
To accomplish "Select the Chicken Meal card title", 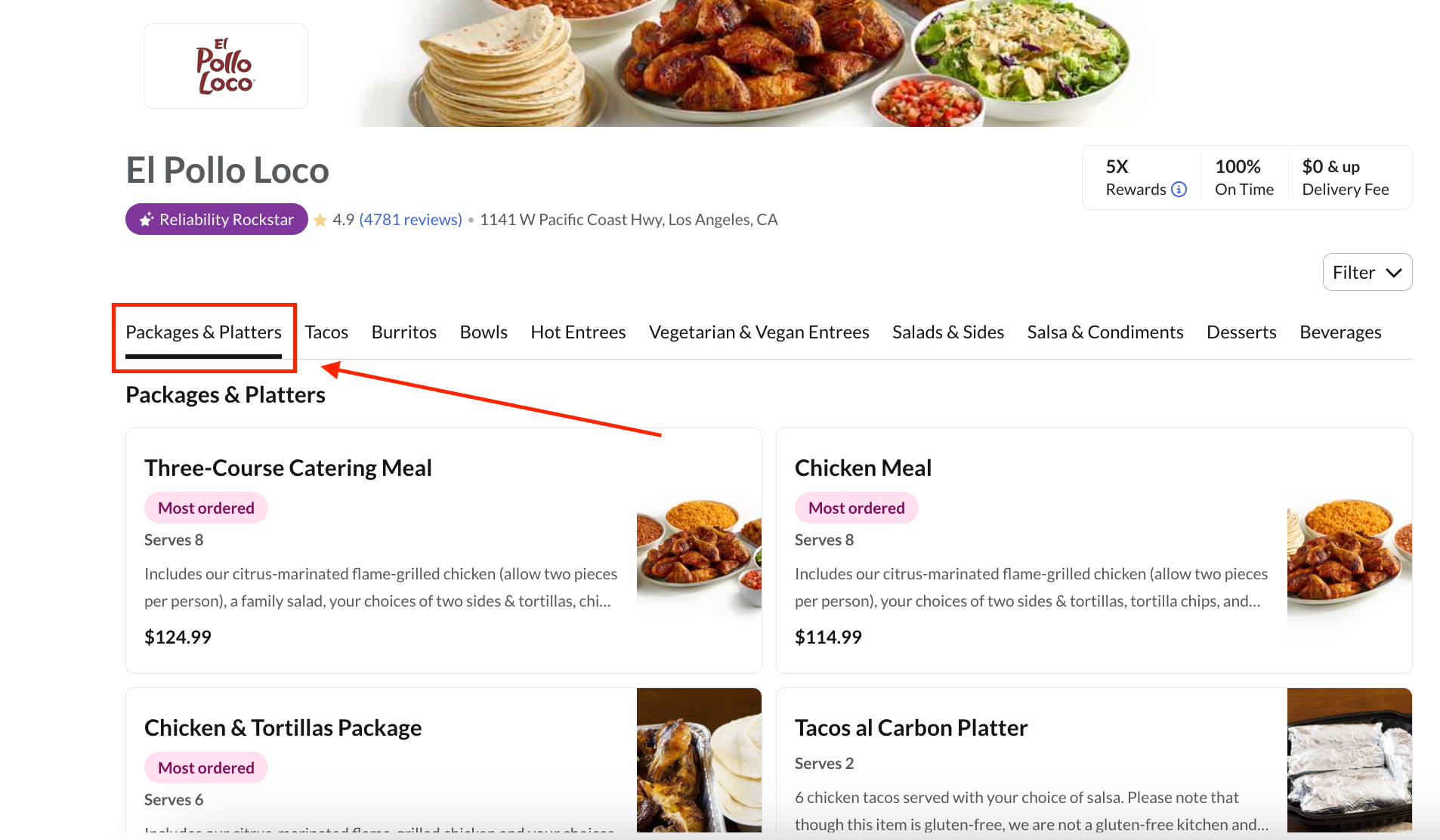I will 863,468.
